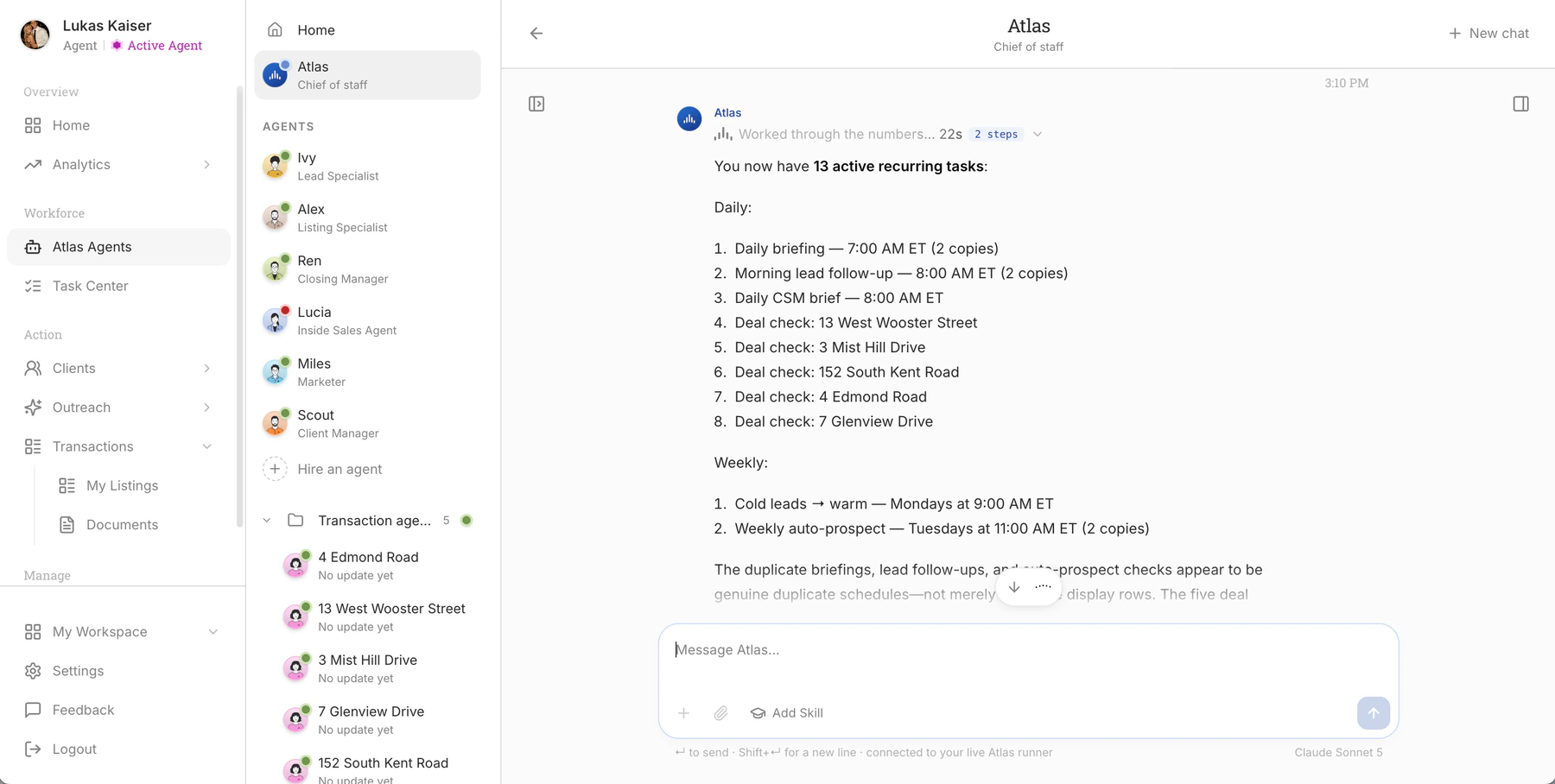Open Miles Marketer agent
Image resolution: width=1555 pixels, height=784 pixels.
click(368, 372)
